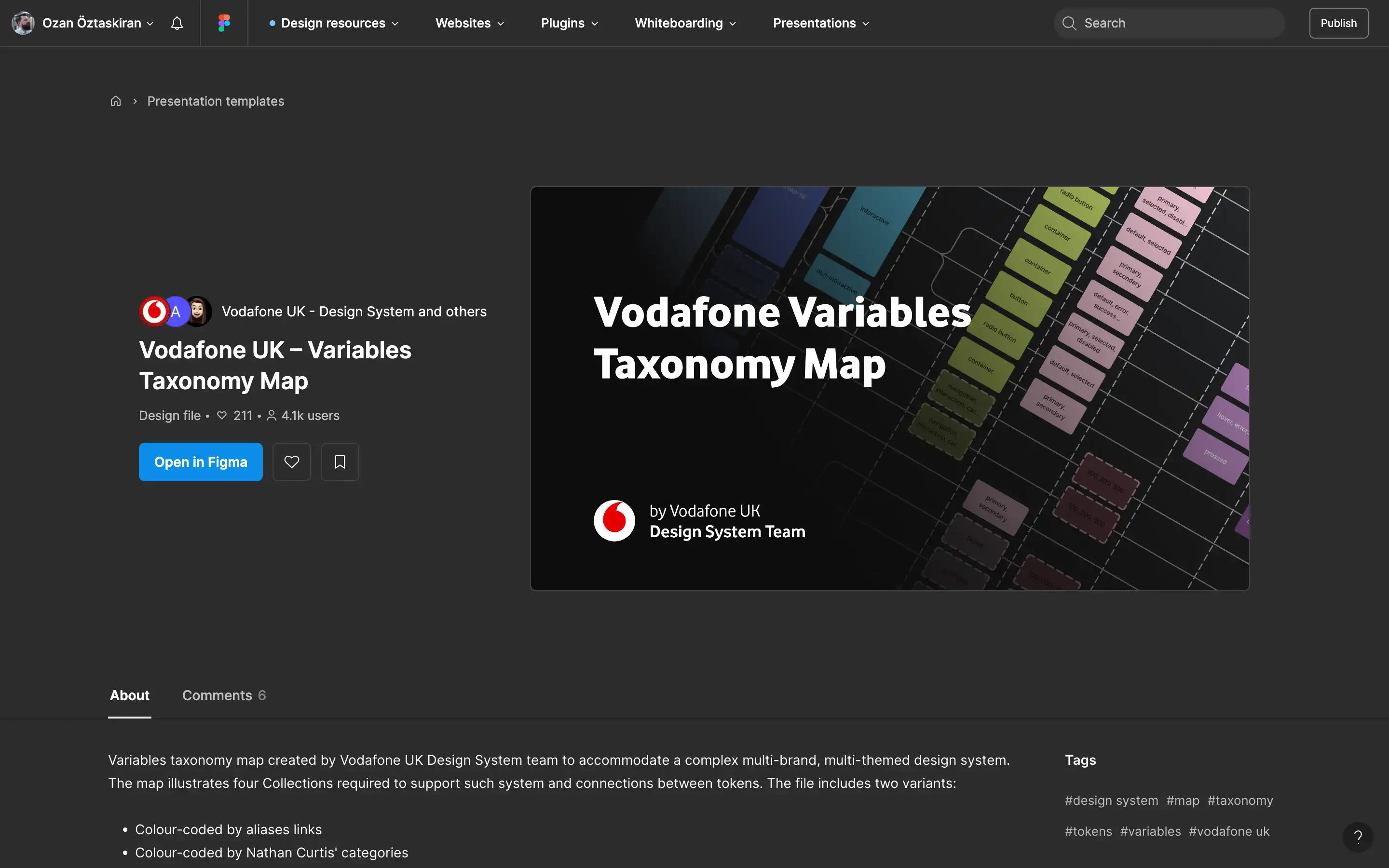This screenshot has width=1389, height=868.
Task: Click inside the Search input field
Action: (1169, 23)
